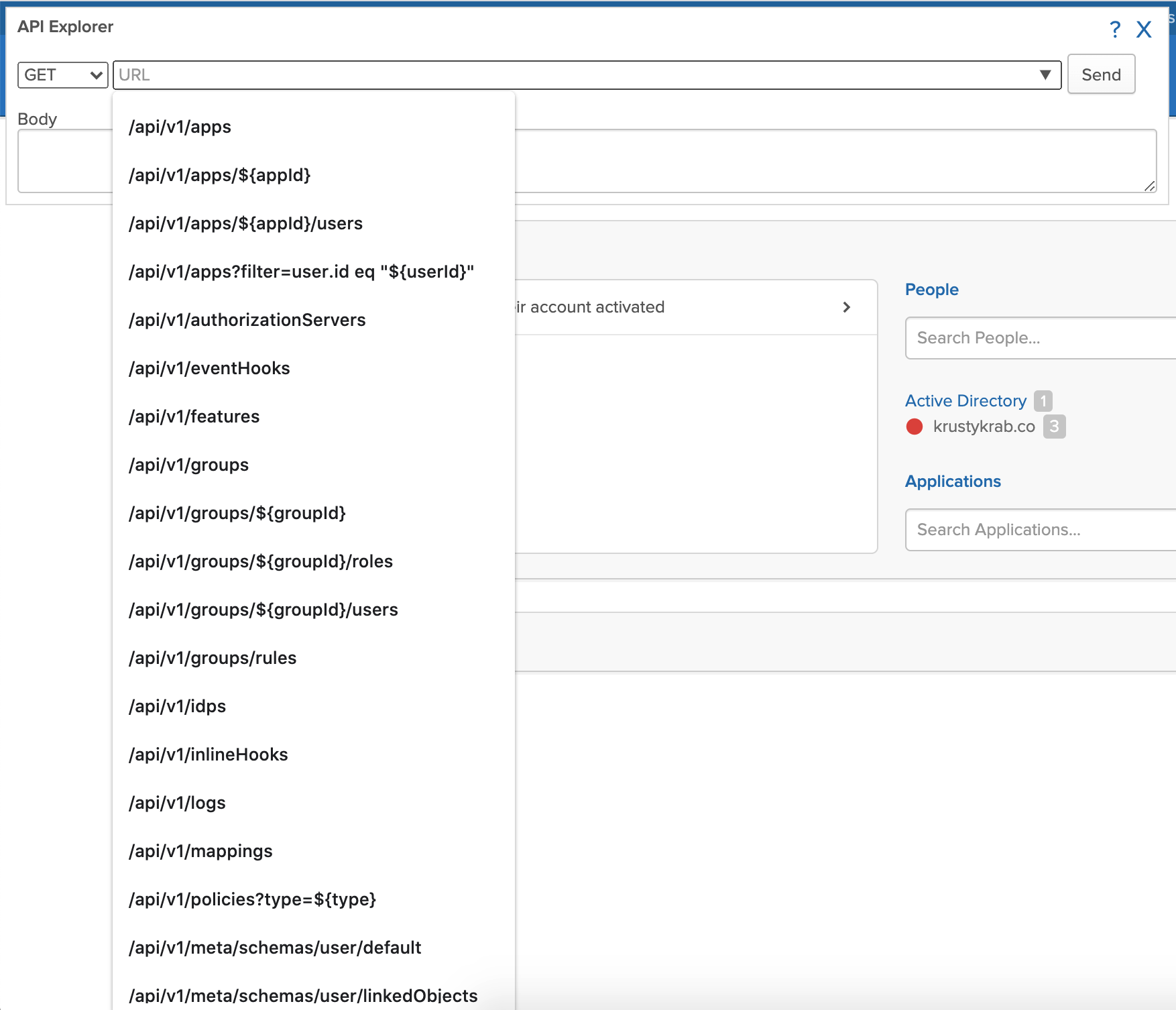This screenshot has height=1010, width=1176.
Task: Click the Applications heading link
Action: click(953, 482)
